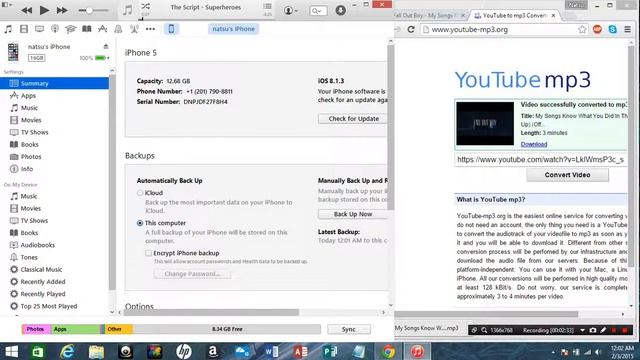Screen dimensions: 640x360
Task: Toggle shuffle in iTunes now-playing display
Action: 145,6
